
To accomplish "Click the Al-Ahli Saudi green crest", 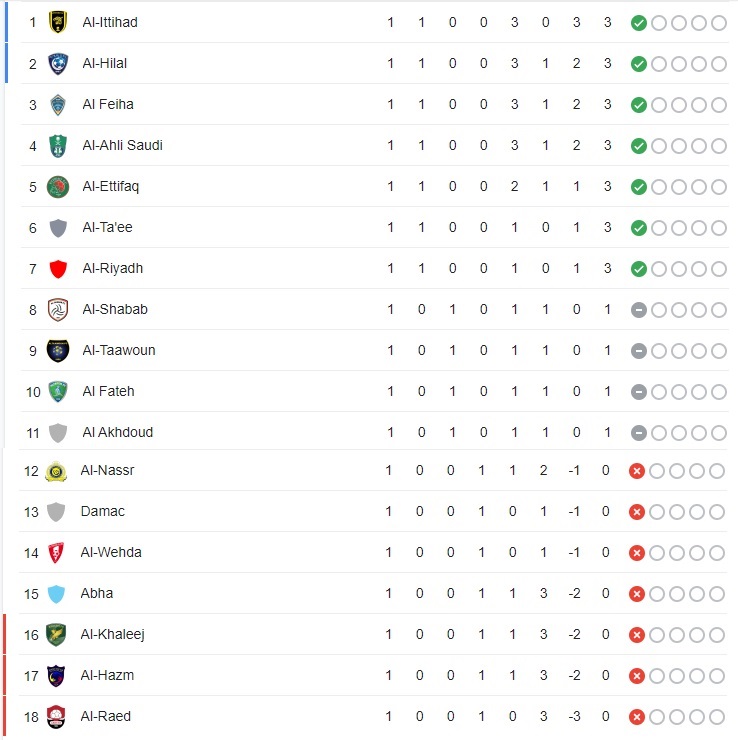I will 58,145.
